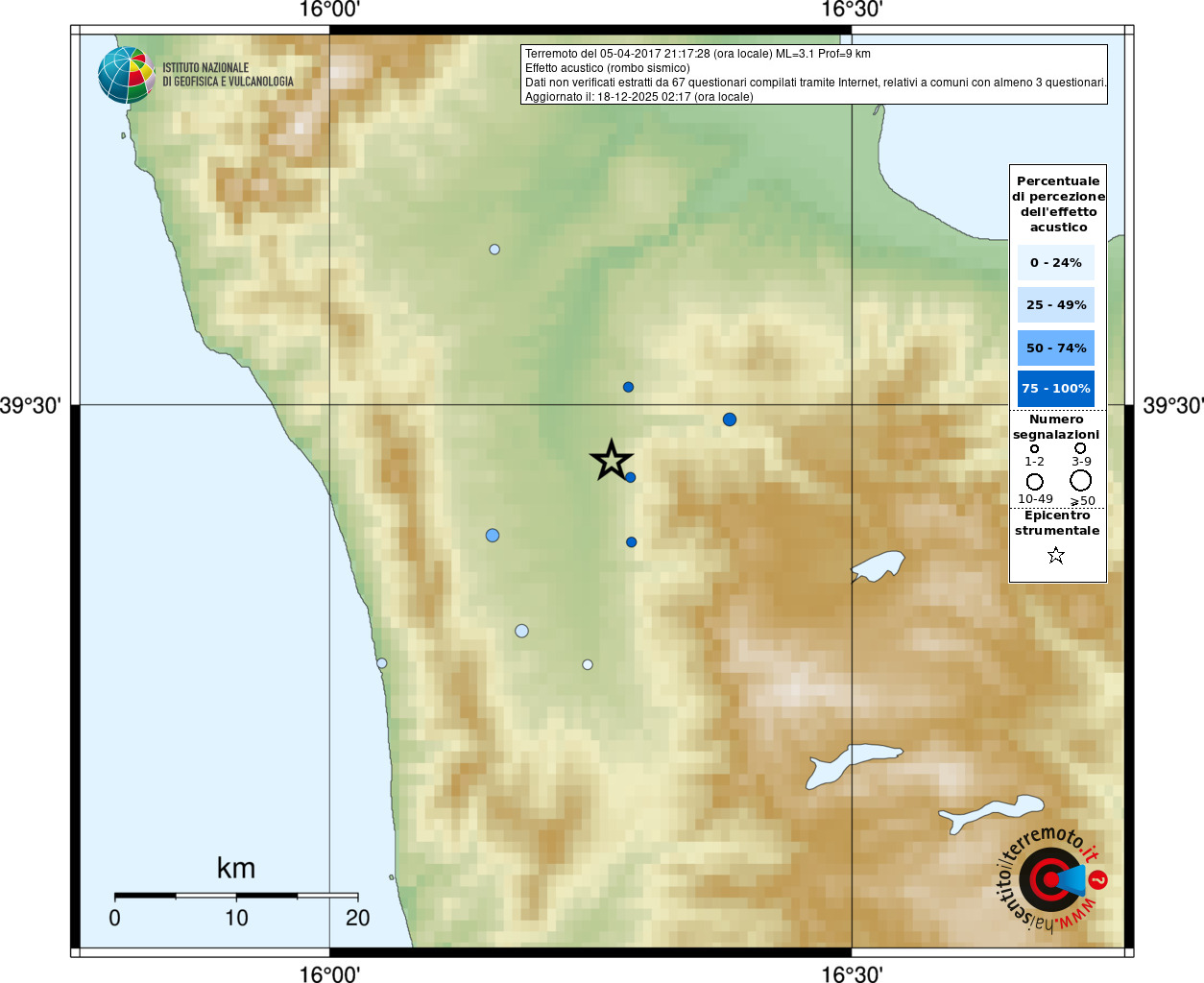
Task: Click the legend epicenter star symbol
Action: tap(1056, 555)
